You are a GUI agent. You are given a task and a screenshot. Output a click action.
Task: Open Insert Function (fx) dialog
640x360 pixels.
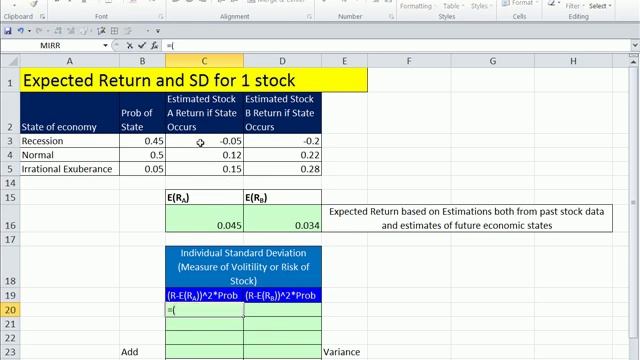coord(154,46)
